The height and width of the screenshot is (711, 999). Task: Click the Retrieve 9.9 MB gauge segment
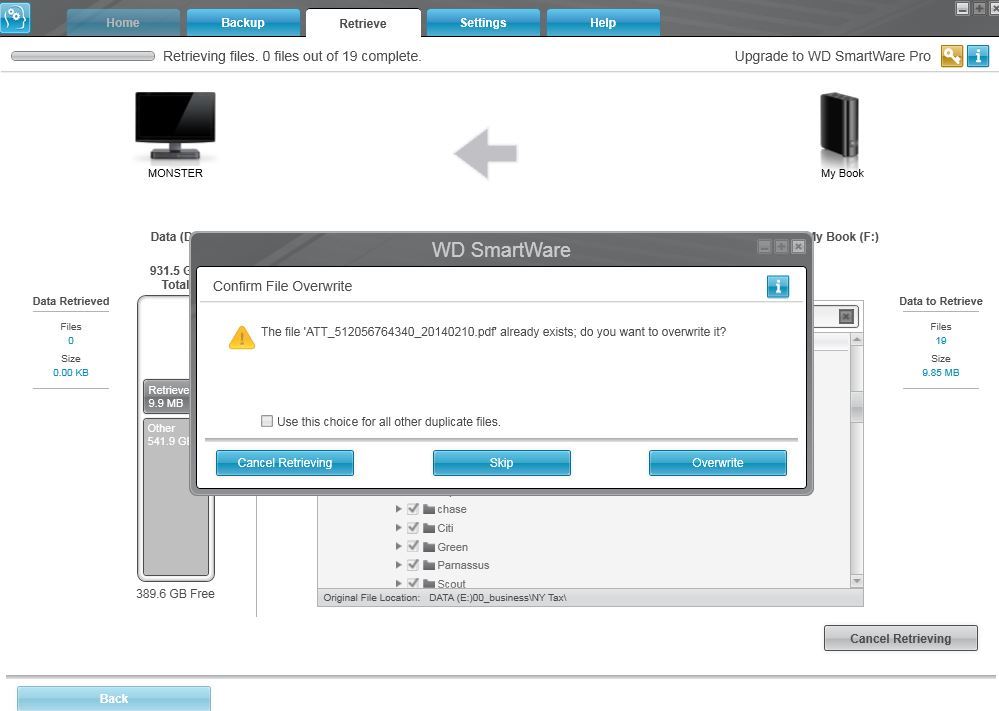click(167, 396)
